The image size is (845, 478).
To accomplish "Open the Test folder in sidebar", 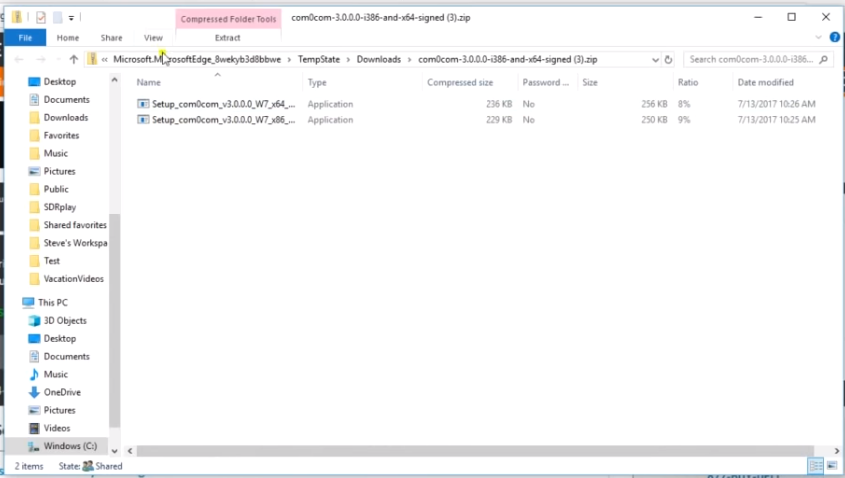I will click(52, 261).
